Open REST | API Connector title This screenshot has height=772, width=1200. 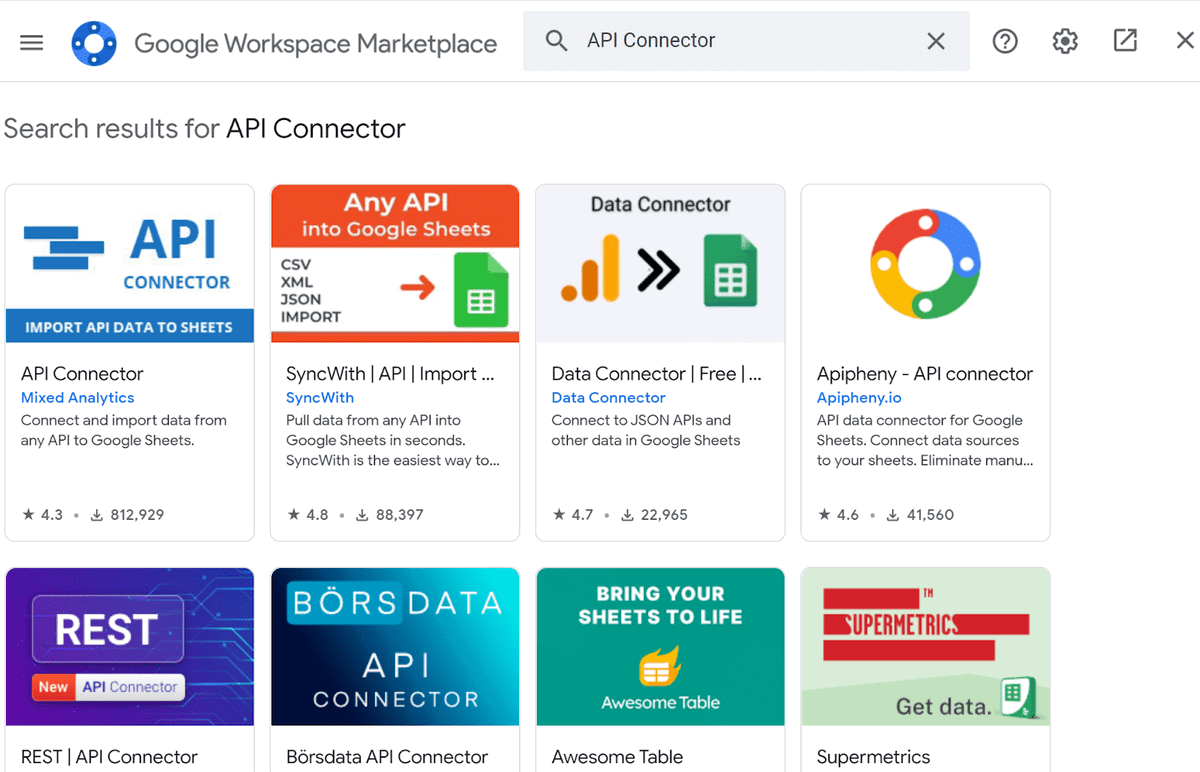pyautogui.click(x=109, y=757)
